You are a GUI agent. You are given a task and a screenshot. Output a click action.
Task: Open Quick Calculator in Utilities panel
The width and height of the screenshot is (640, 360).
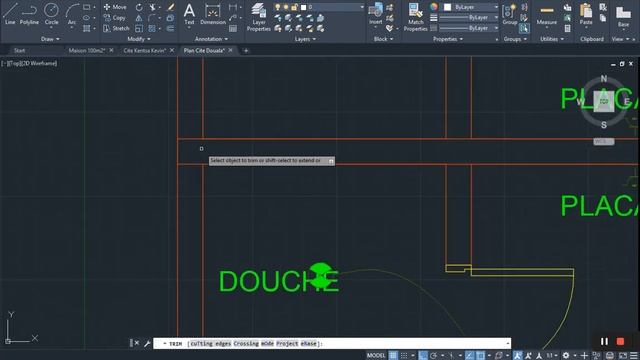[567, 29]
